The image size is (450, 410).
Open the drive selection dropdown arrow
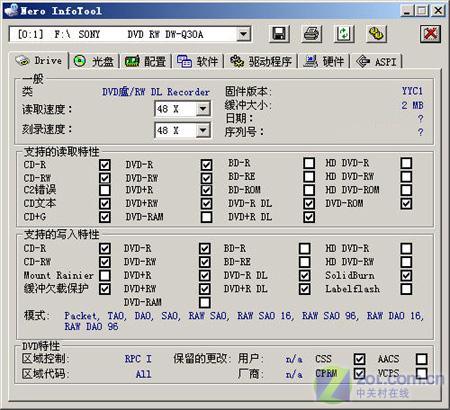point(244,34)
